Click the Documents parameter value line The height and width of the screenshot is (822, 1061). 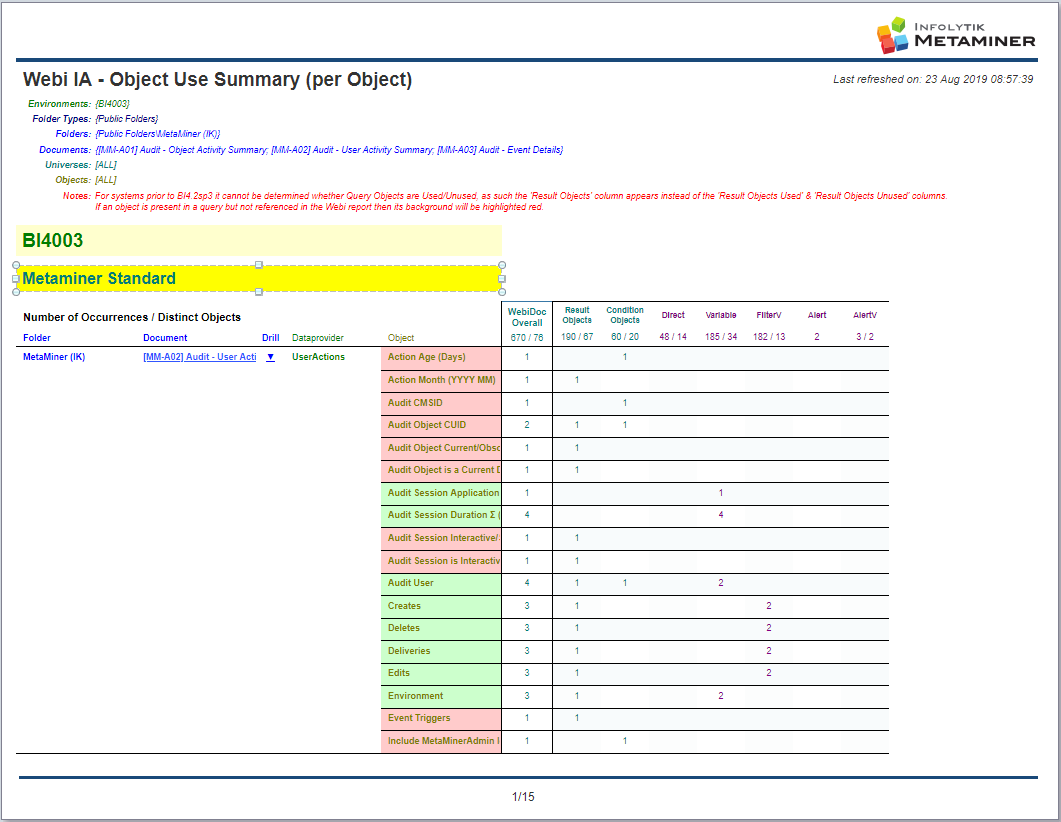[x=329, y=150]
